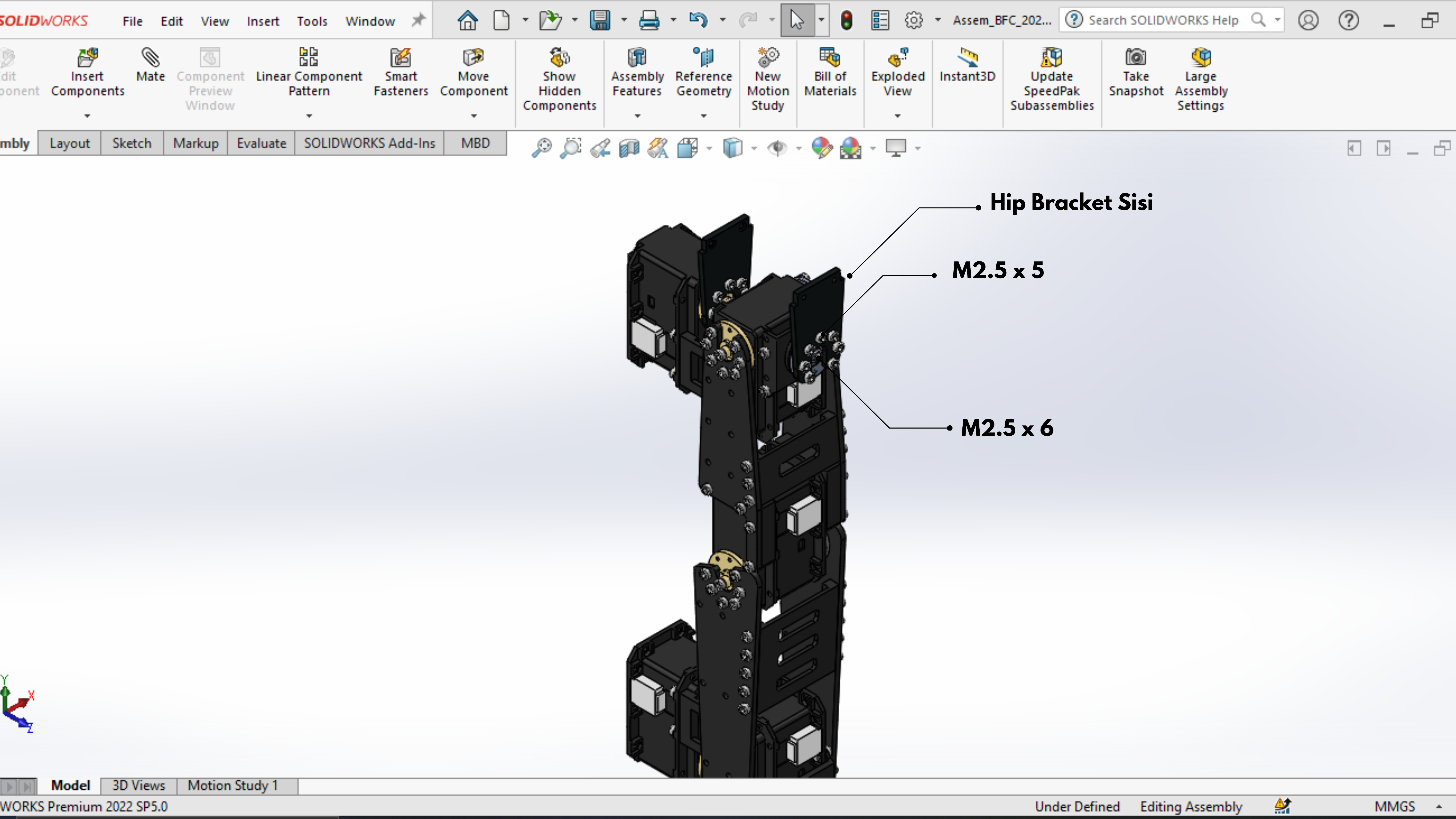Switch to the Evaluate tab
Image resolution: width=1456 pixels, height=819 pixels.
[x=261, y=144]
